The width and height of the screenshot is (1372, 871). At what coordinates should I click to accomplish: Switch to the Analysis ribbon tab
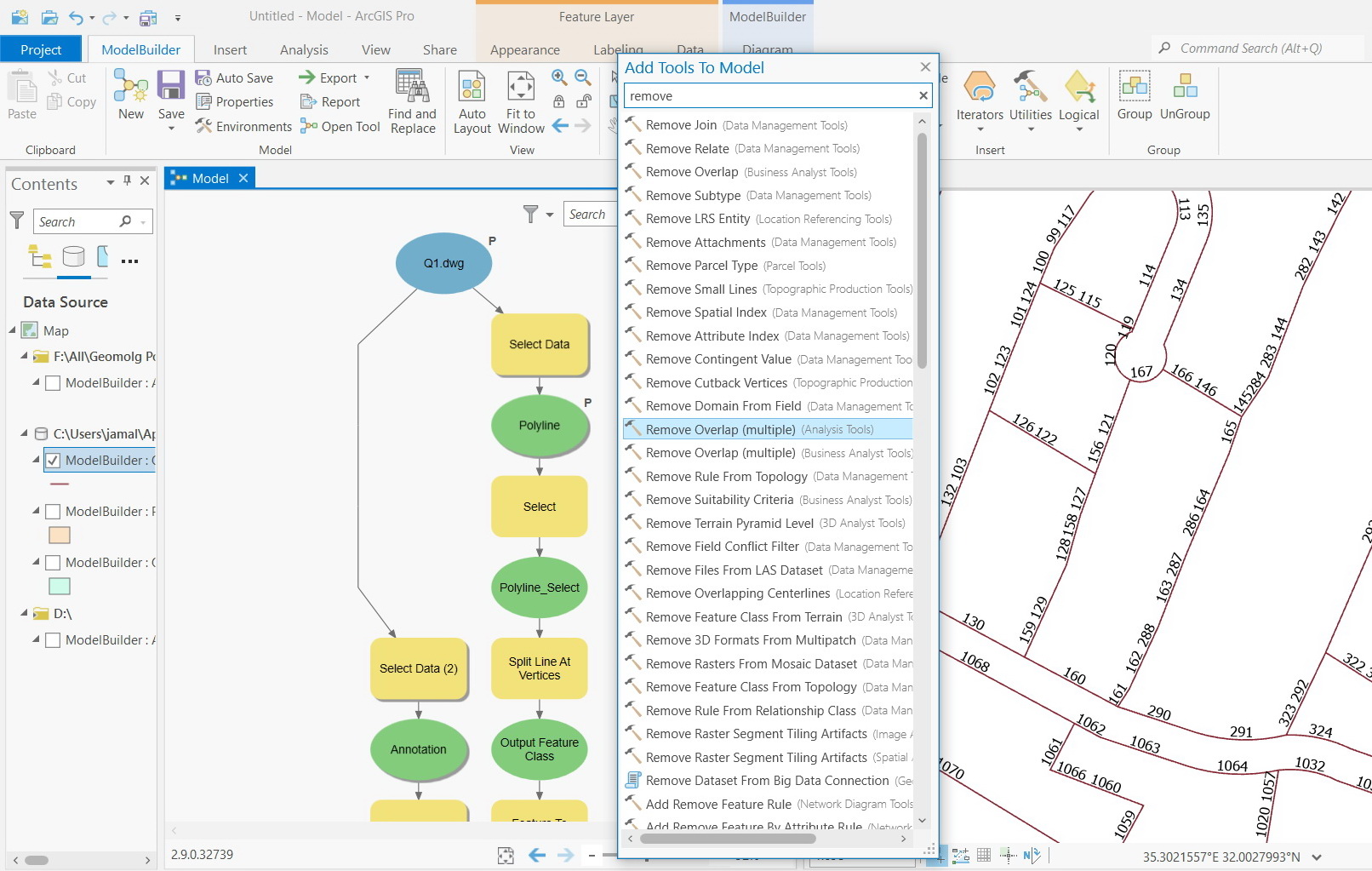pos(304,49)
